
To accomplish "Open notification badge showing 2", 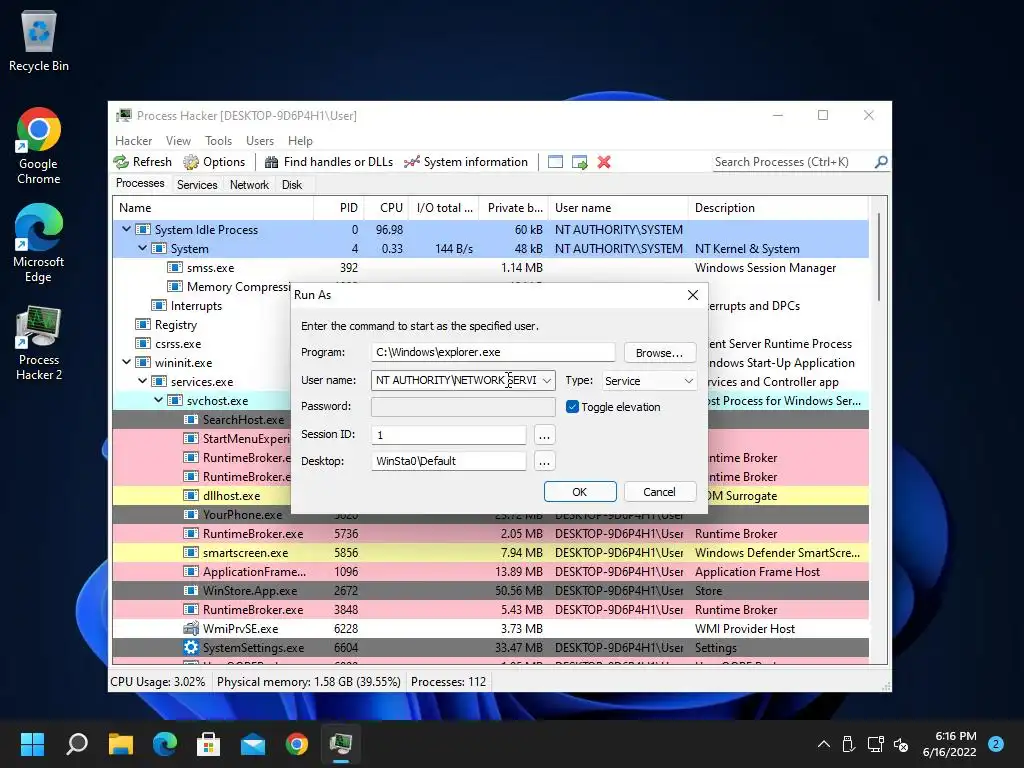I will (996, 744).
